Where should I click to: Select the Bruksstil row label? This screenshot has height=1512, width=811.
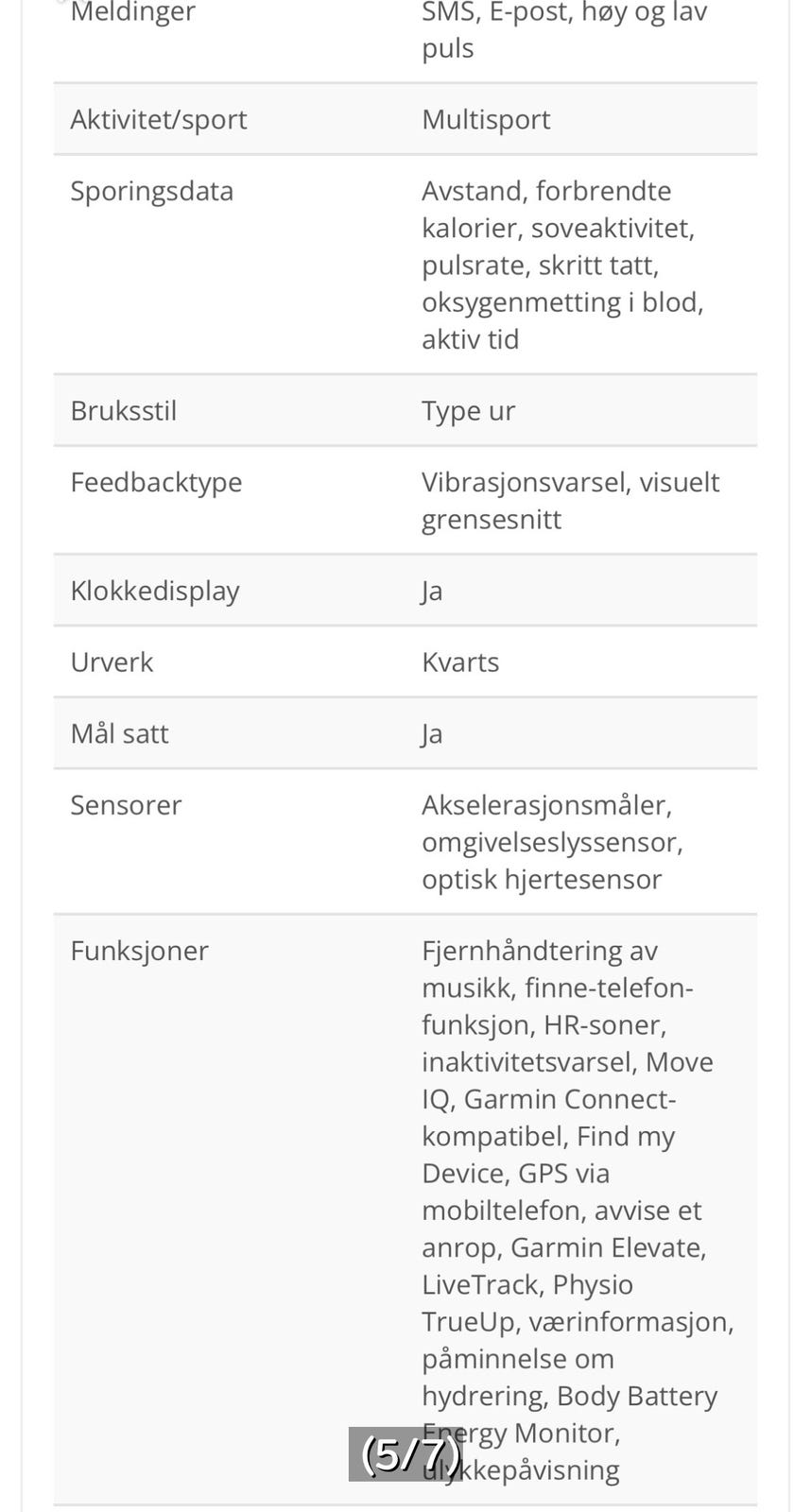coord(123,411)
